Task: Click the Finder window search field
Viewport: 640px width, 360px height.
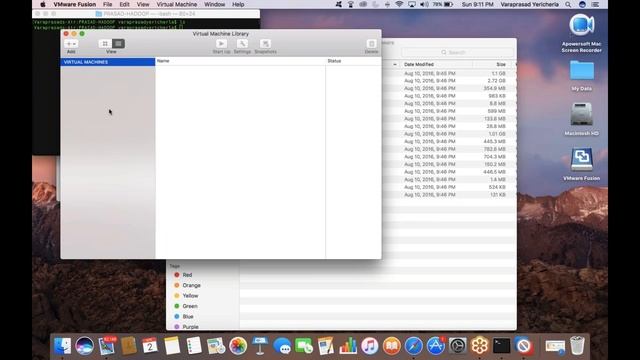Action: 457,52
